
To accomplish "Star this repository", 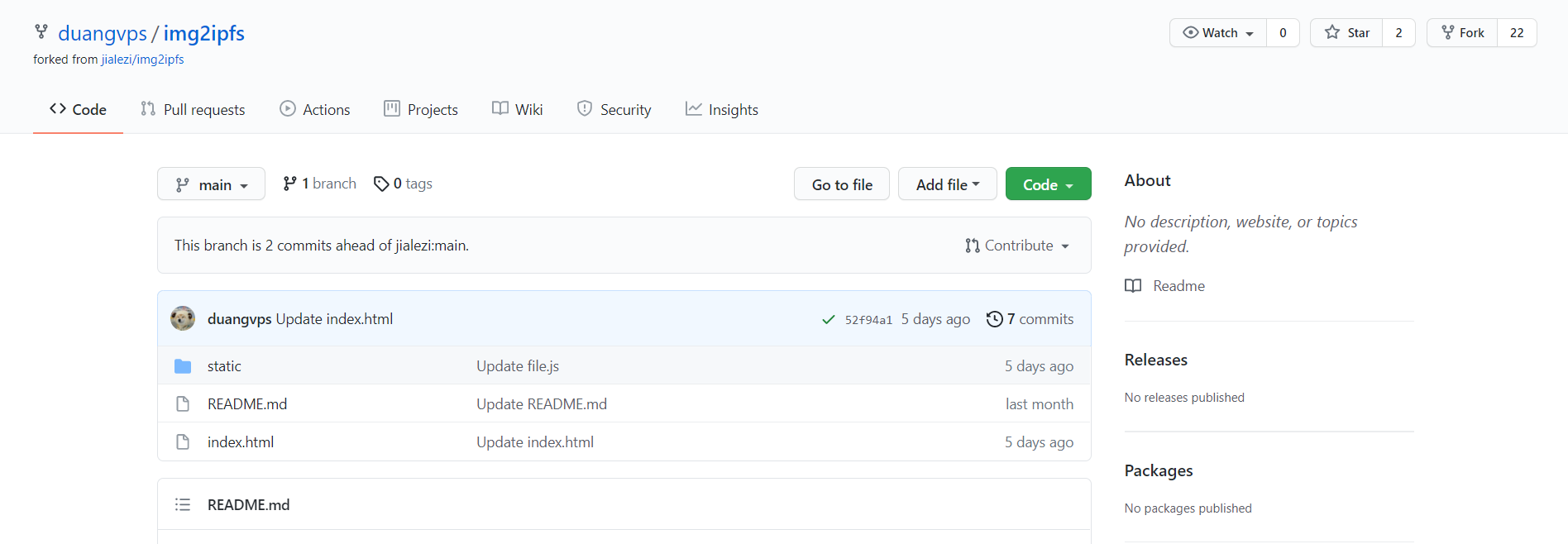I will (x=1346, y=33).
